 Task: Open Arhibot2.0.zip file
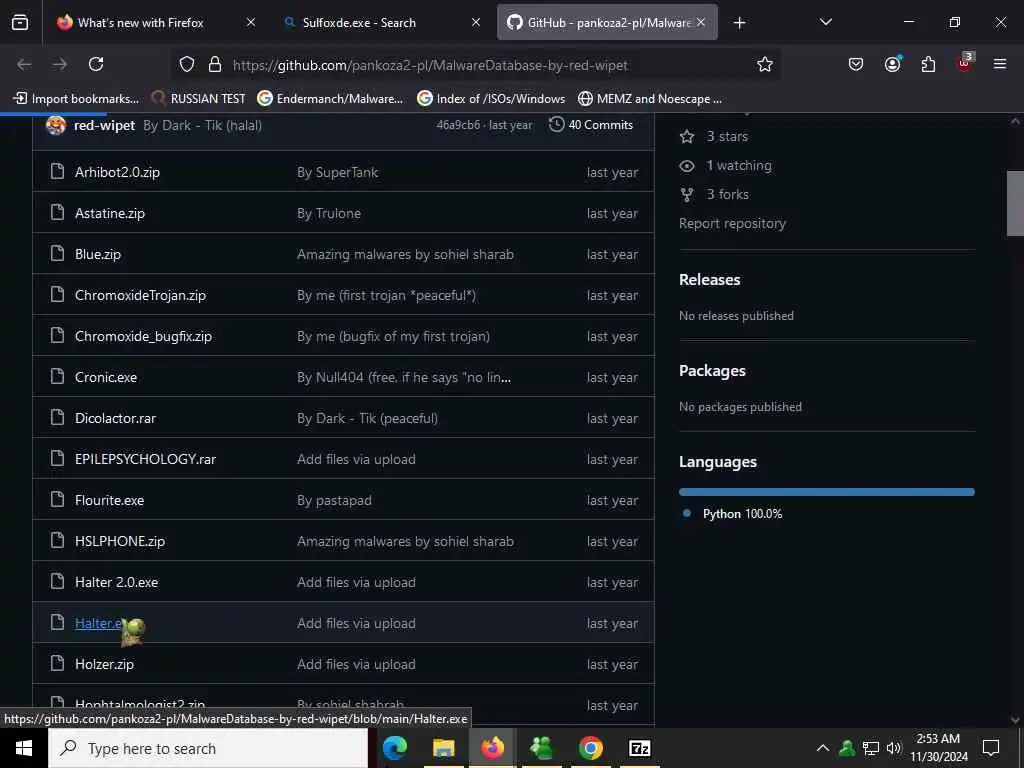[x=118, y=172]
